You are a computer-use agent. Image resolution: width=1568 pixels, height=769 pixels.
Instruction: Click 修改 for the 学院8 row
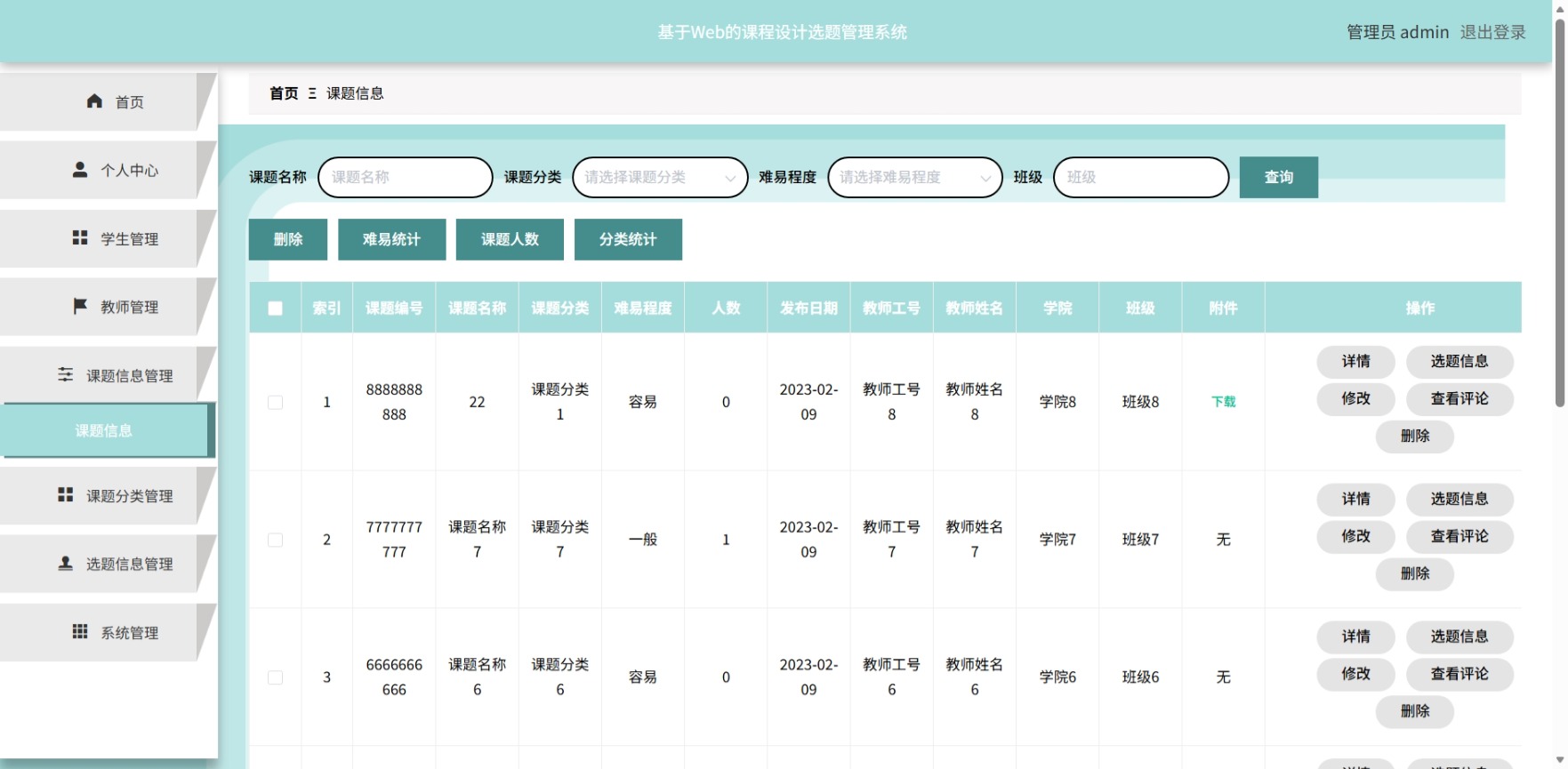coord(1356,398)
